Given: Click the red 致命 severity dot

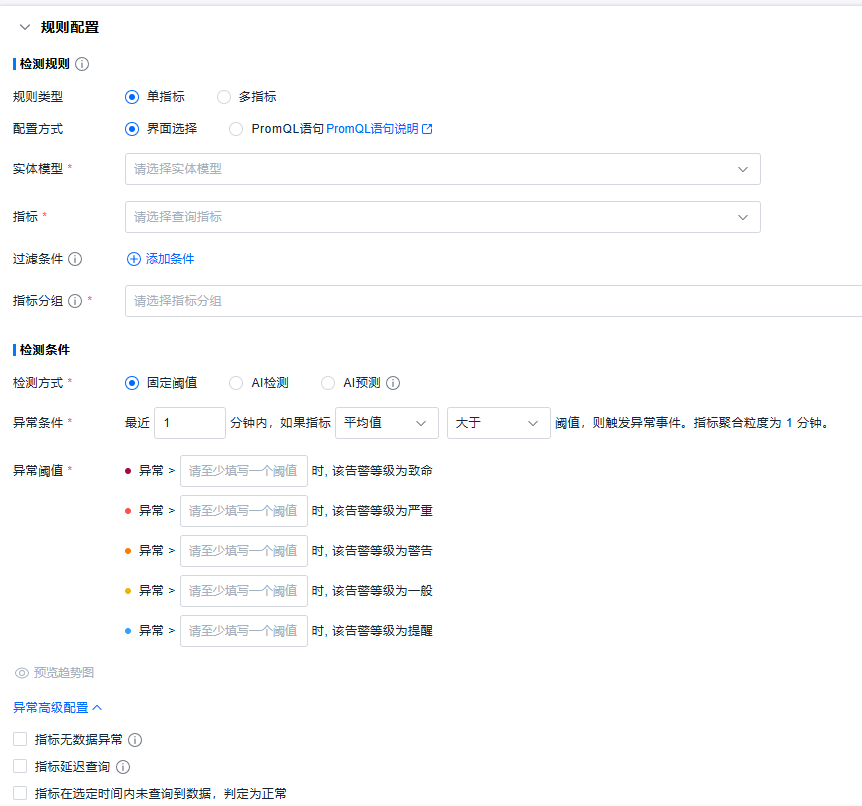Looking at the screenshot, I should pyautogui.click(x=127, y=471).
